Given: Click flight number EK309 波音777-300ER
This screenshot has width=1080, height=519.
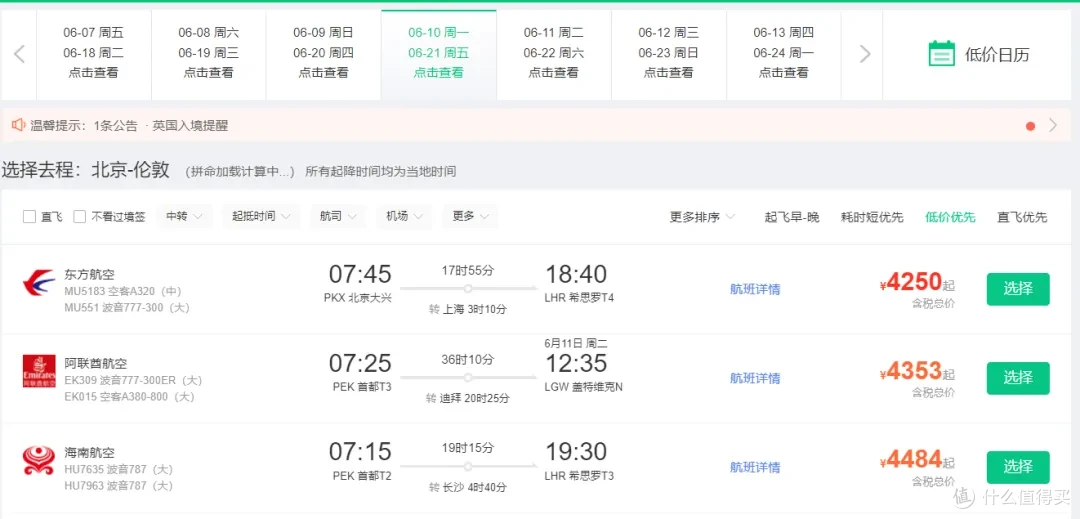Looking at the screenshot, I should click(x=133, y=380).
